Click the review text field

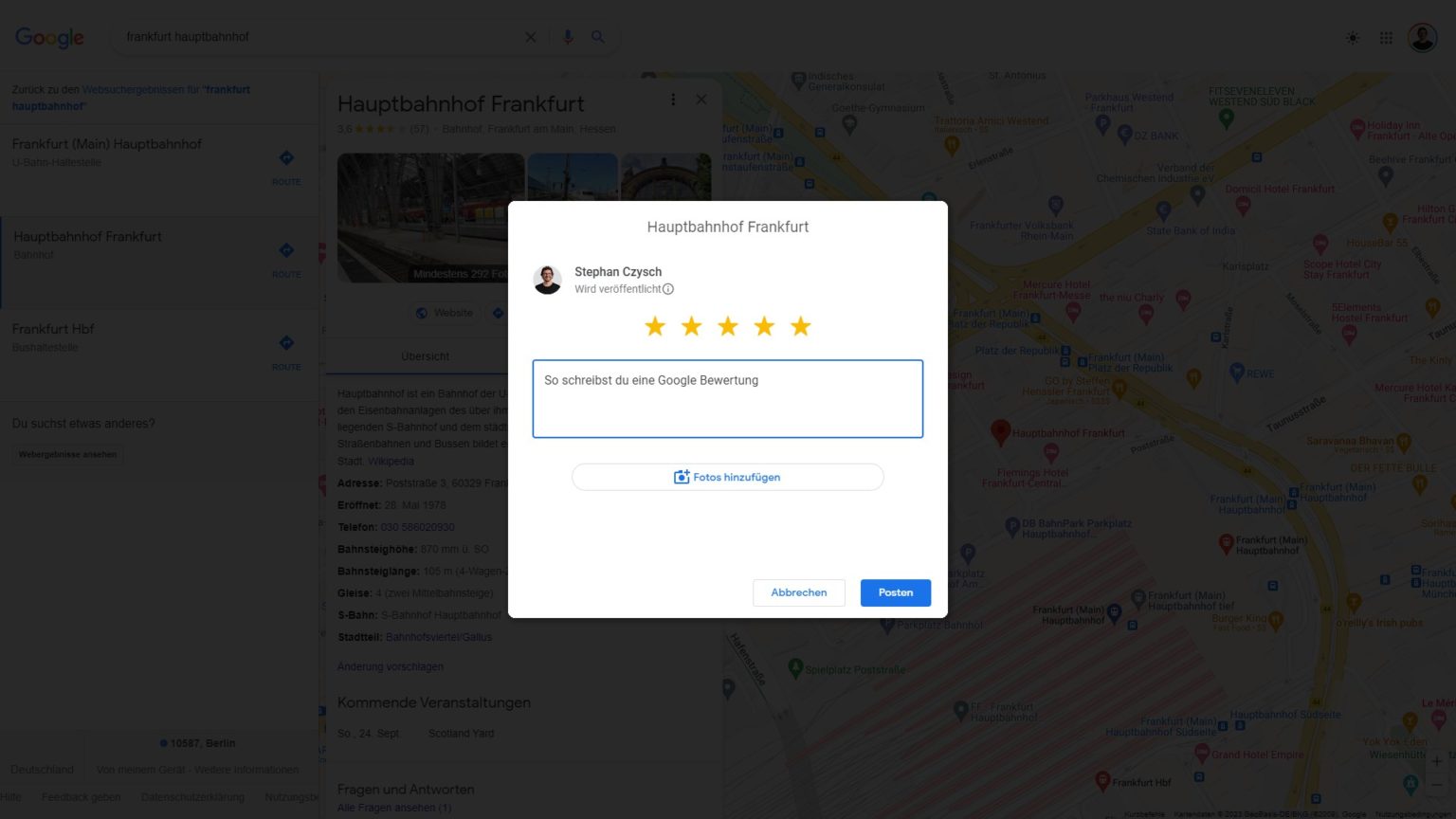coord(728,399)
